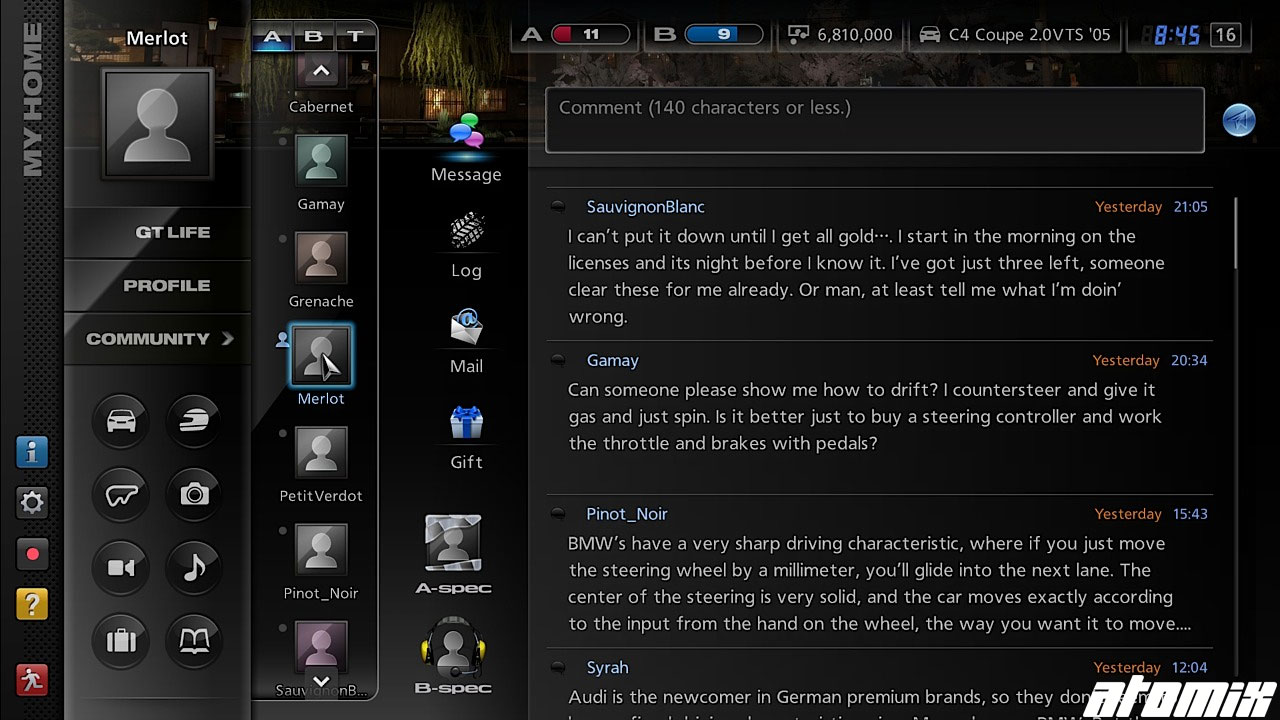Click the A-spec level 11 indicator

[577, 35]
